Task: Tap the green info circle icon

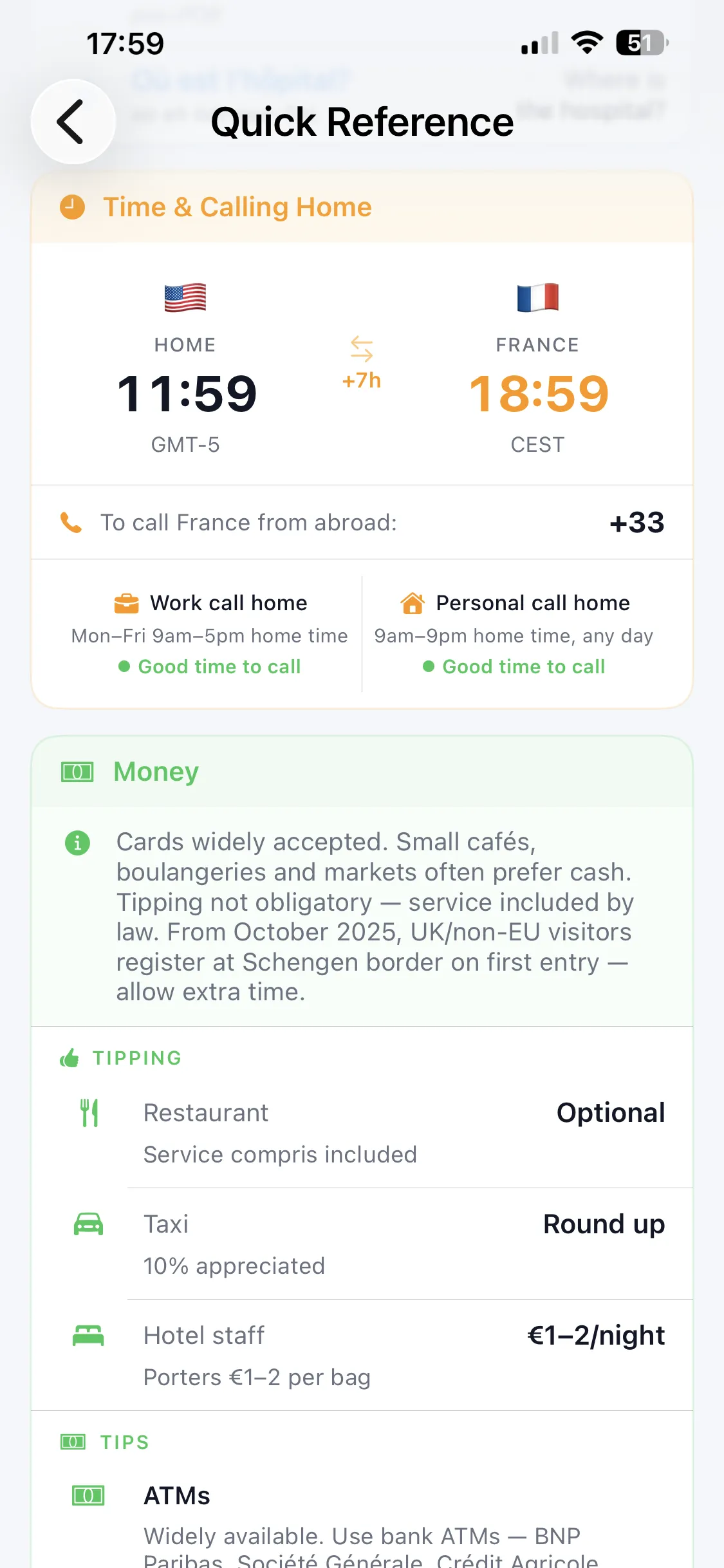Action: pos(78,843)
